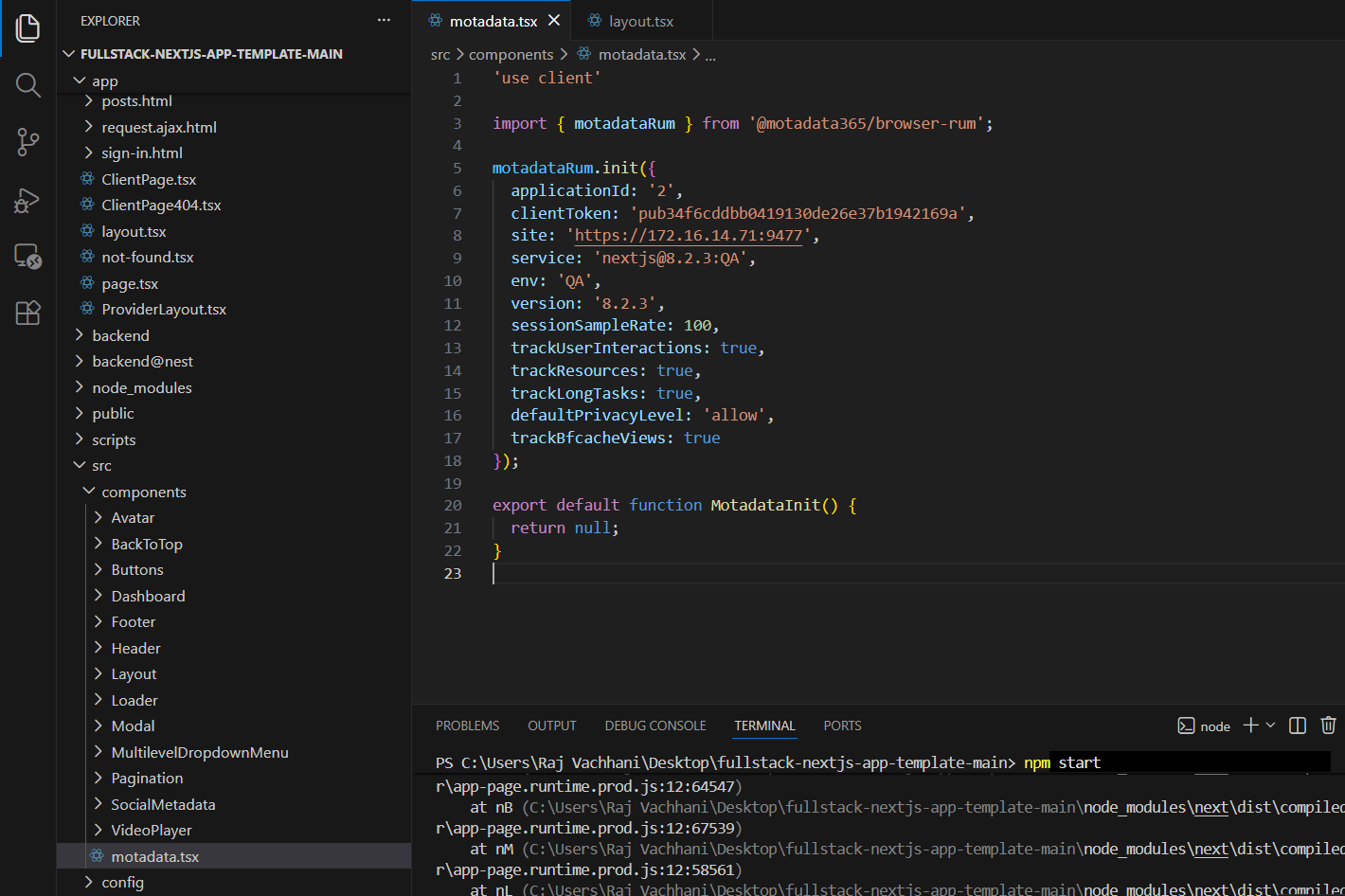The height and width of the screenshot is (896, 1345).
Task: Open the PORTS panel tab
Action: click(x=842, y=726)
